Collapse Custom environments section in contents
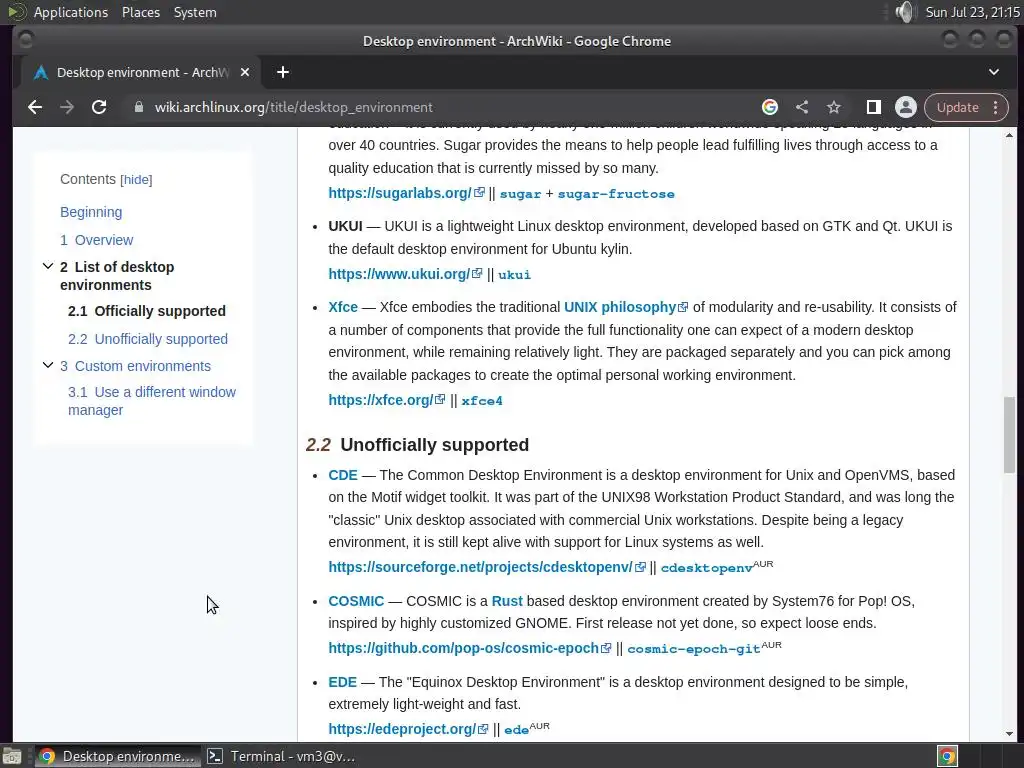1024x768 pixels. click(48, 365)
